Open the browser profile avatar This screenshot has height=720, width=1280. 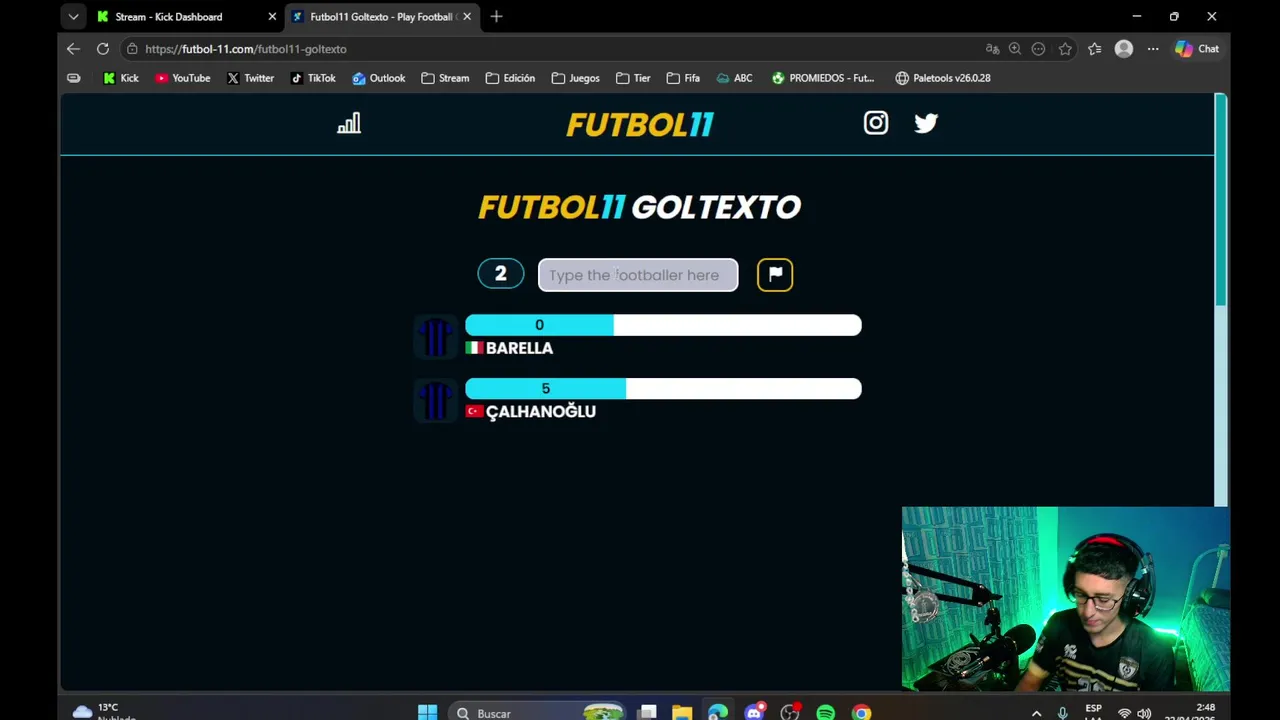click(x=1124, y=49)
